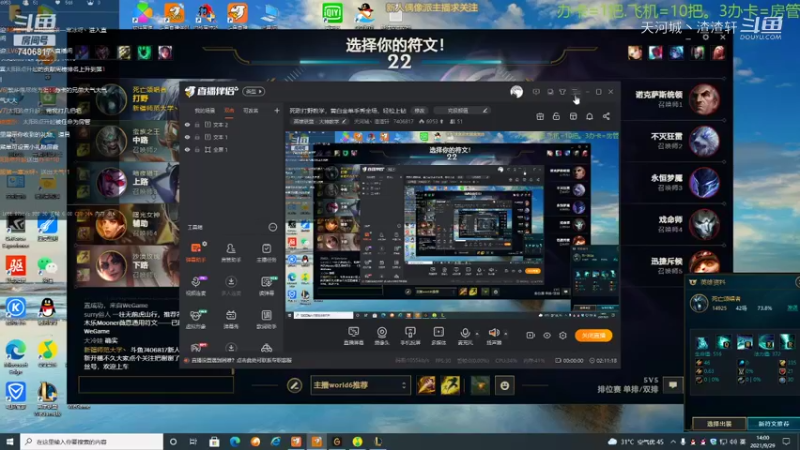Edit rune page with pencil icon
This screenshot has height=450, width=800.
click(x=294, y=385)
